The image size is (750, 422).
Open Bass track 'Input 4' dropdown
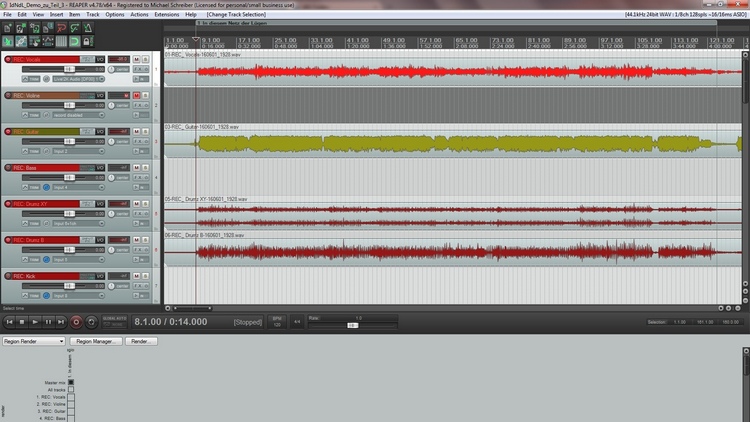78,187
